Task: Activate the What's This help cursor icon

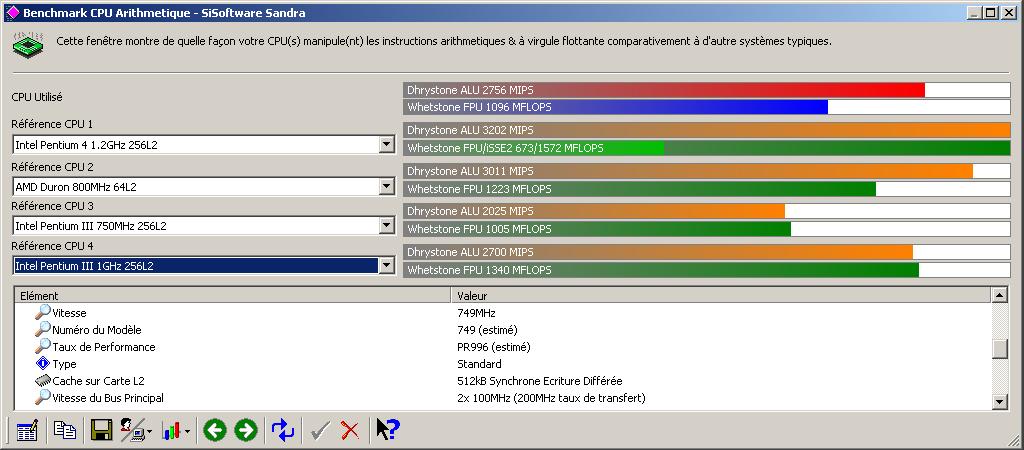Action: click(x=388, y=429)
